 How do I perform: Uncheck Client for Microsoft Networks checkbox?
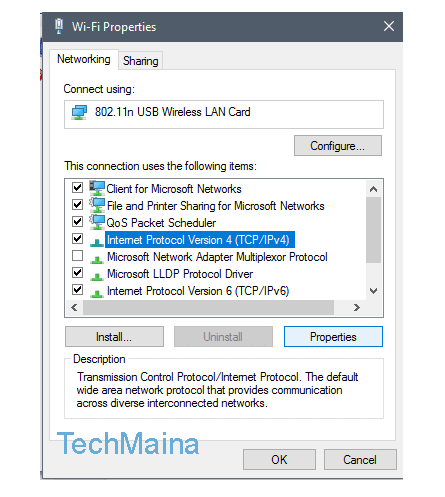[x=77, y=188]
